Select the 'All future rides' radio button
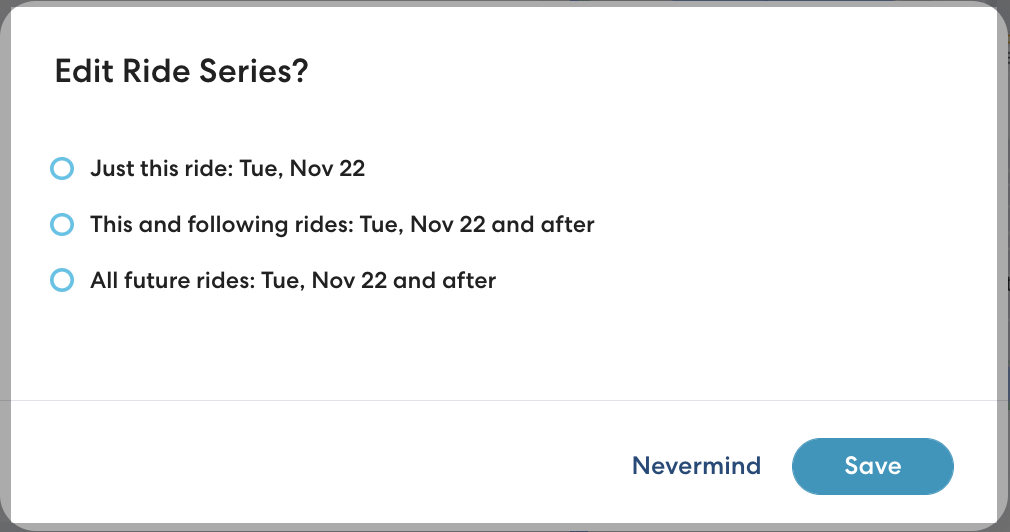1010x532 pixels. point(62,281)
